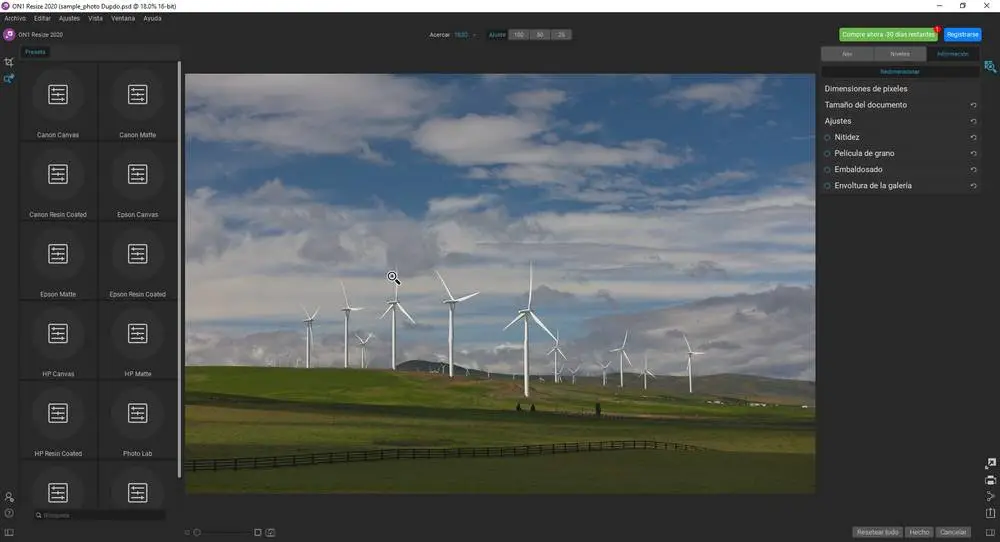Expand the Dimensiones de píxeles section
Image resolution: width=1000 pixels, height=542 pixels.
865,89
